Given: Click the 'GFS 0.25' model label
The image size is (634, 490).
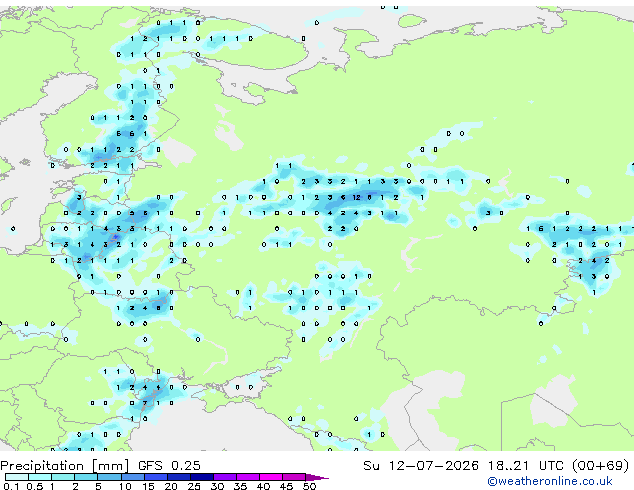Looking at the screenshot, I should pyautogui.click(x=169, y=466).
